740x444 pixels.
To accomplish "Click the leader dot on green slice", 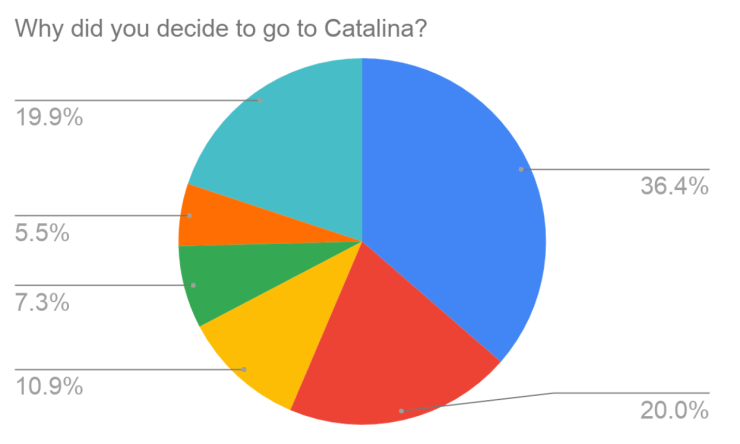I will (194, 285).
